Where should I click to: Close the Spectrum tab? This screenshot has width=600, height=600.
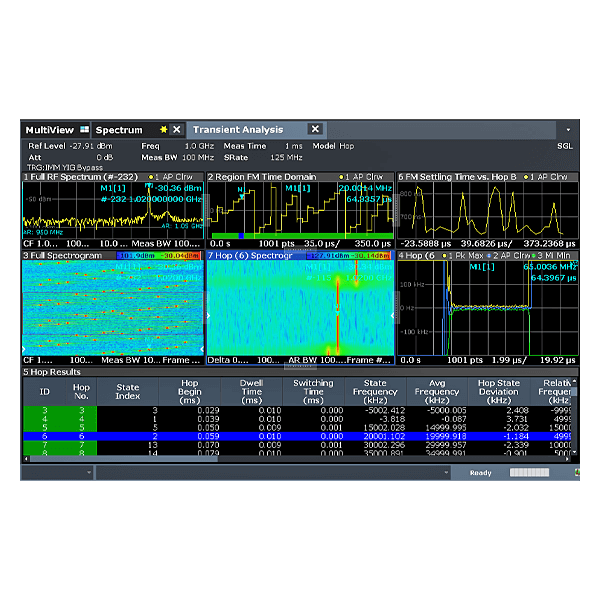pos(176,129)
